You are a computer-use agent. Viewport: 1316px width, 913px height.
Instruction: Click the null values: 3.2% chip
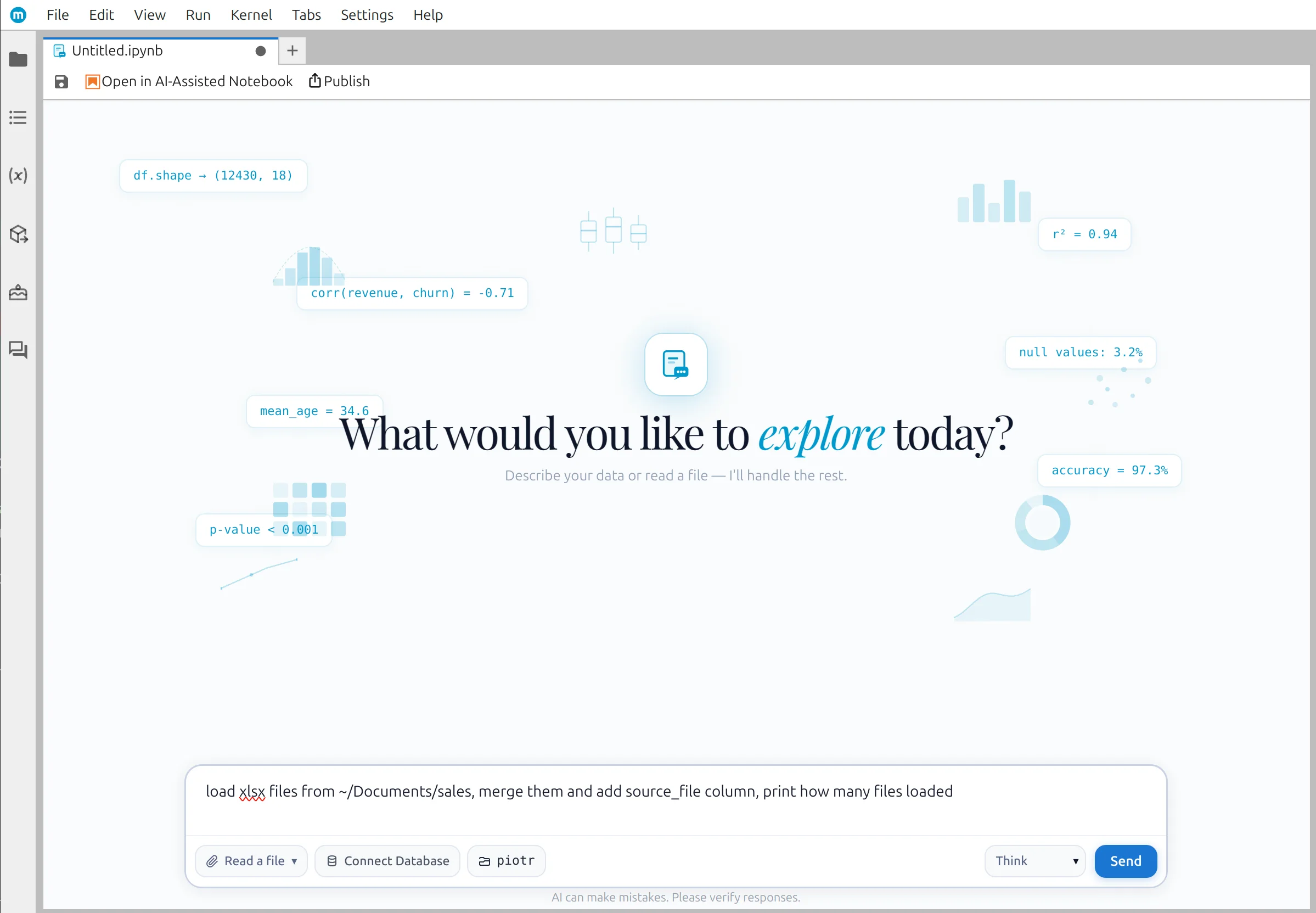tap(1081, 353)
